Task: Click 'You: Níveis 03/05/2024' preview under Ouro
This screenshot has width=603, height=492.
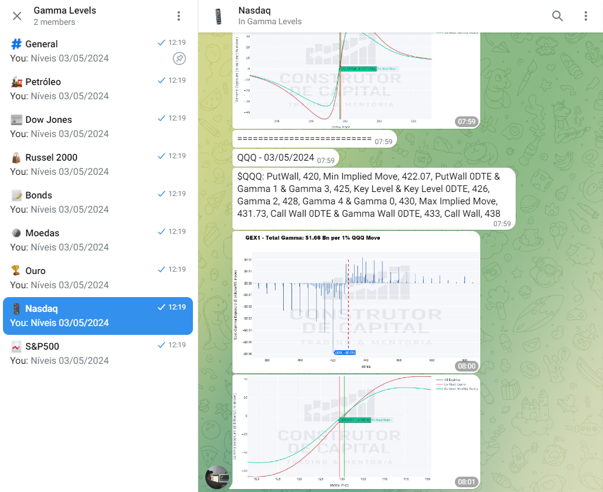Action: (x=59, y=285)
